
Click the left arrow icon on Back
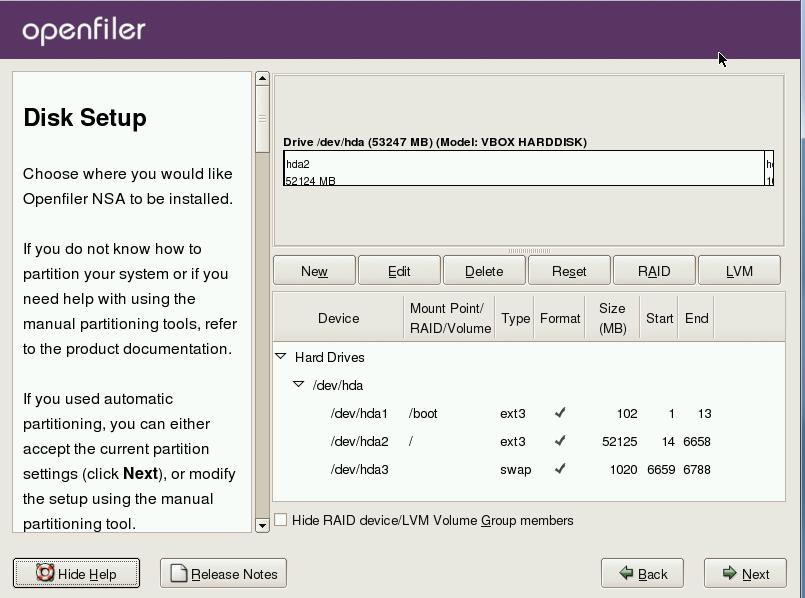tap(625, 573)
